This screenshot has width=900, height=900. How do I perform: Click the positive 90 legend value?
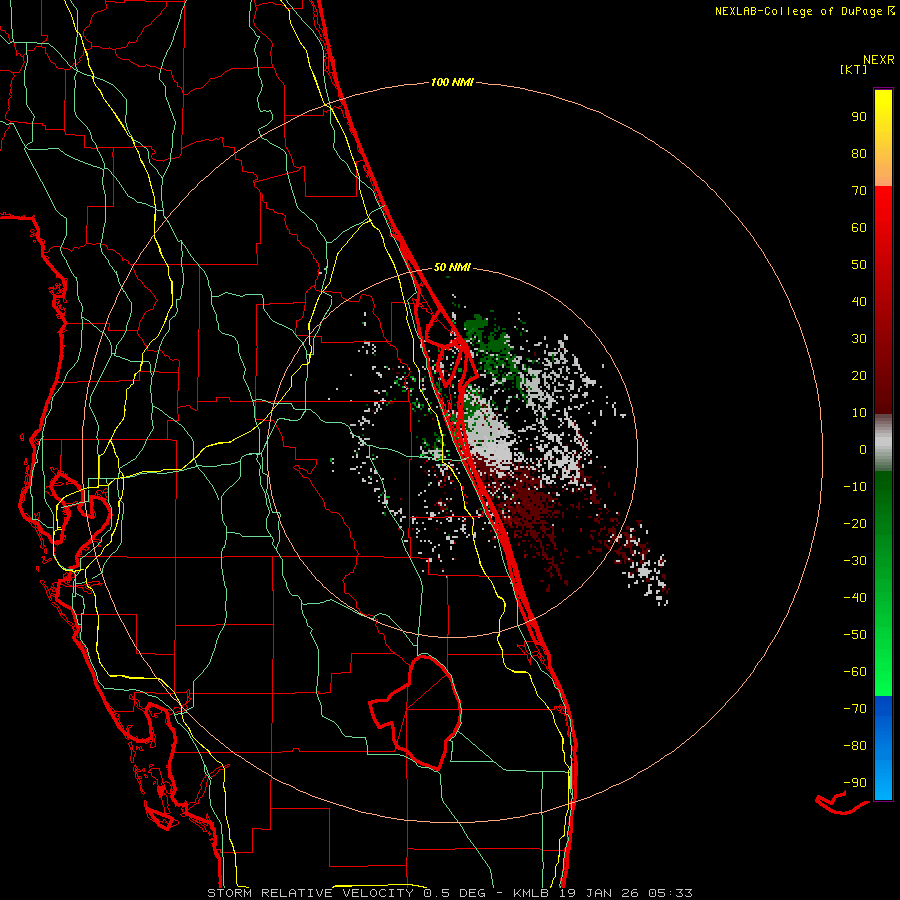859,117
